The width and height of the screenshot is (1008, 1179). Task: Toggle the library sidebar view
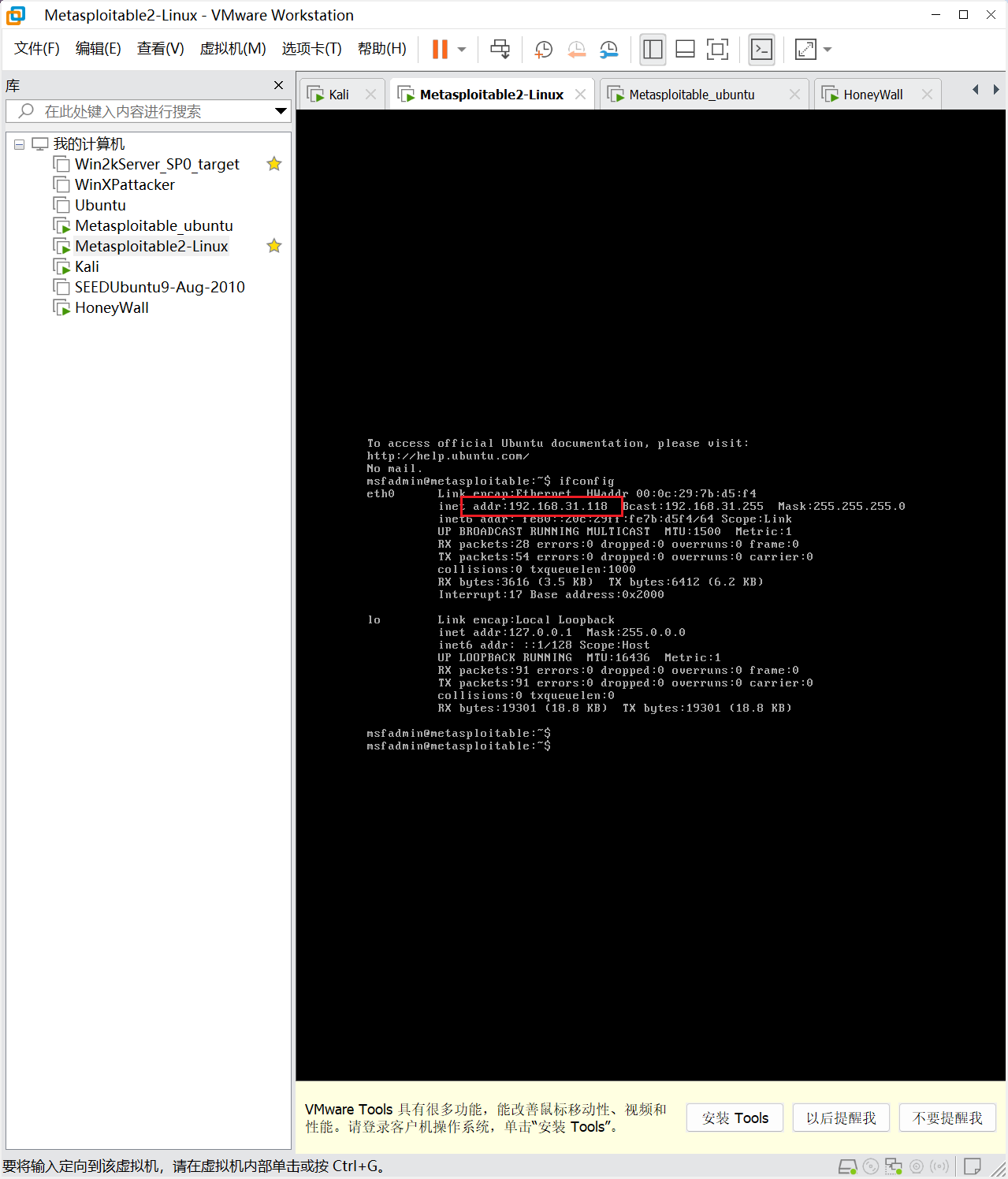click(653, 49)
